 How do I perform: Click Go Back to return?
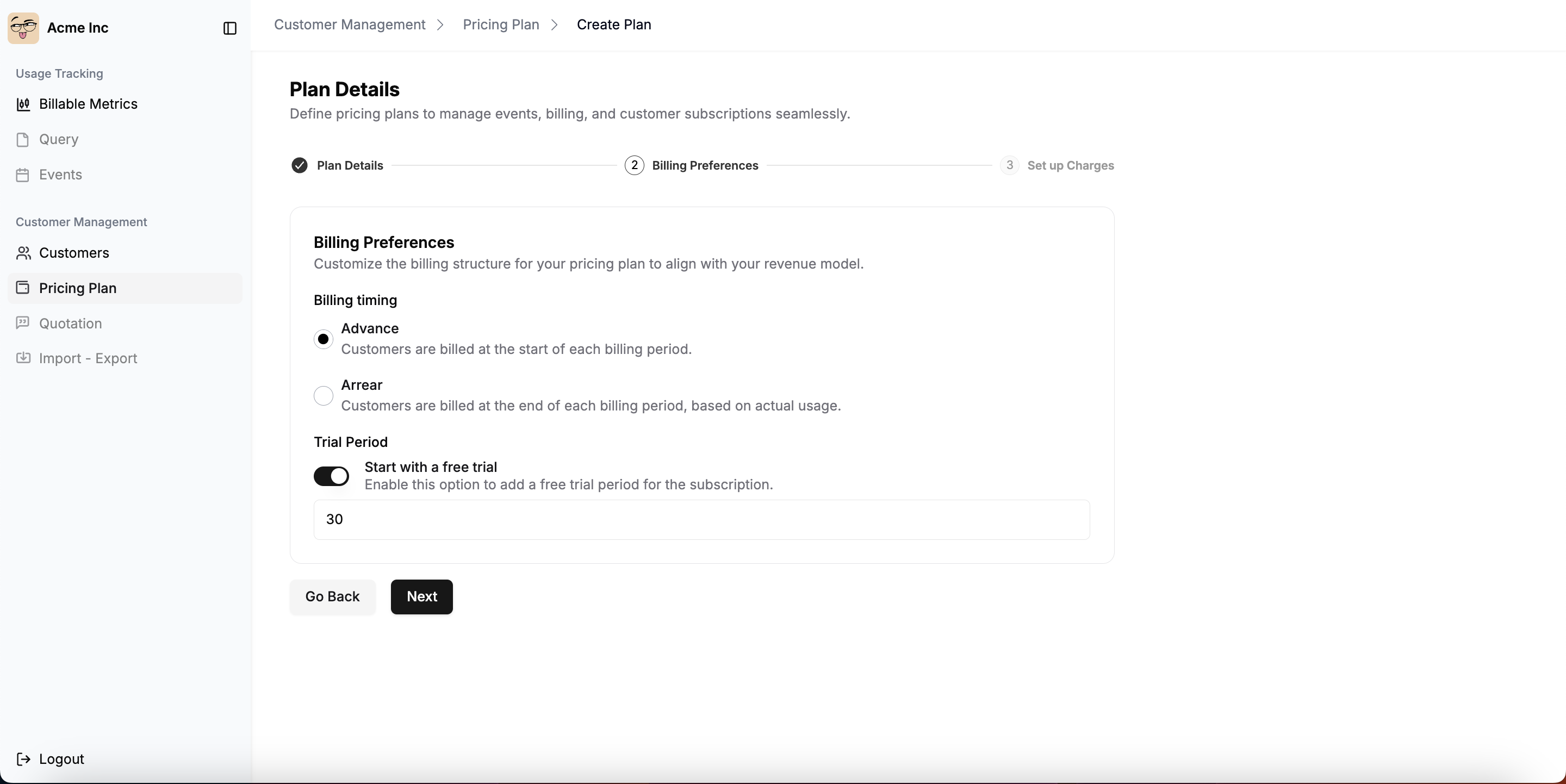tap(332, 596)
